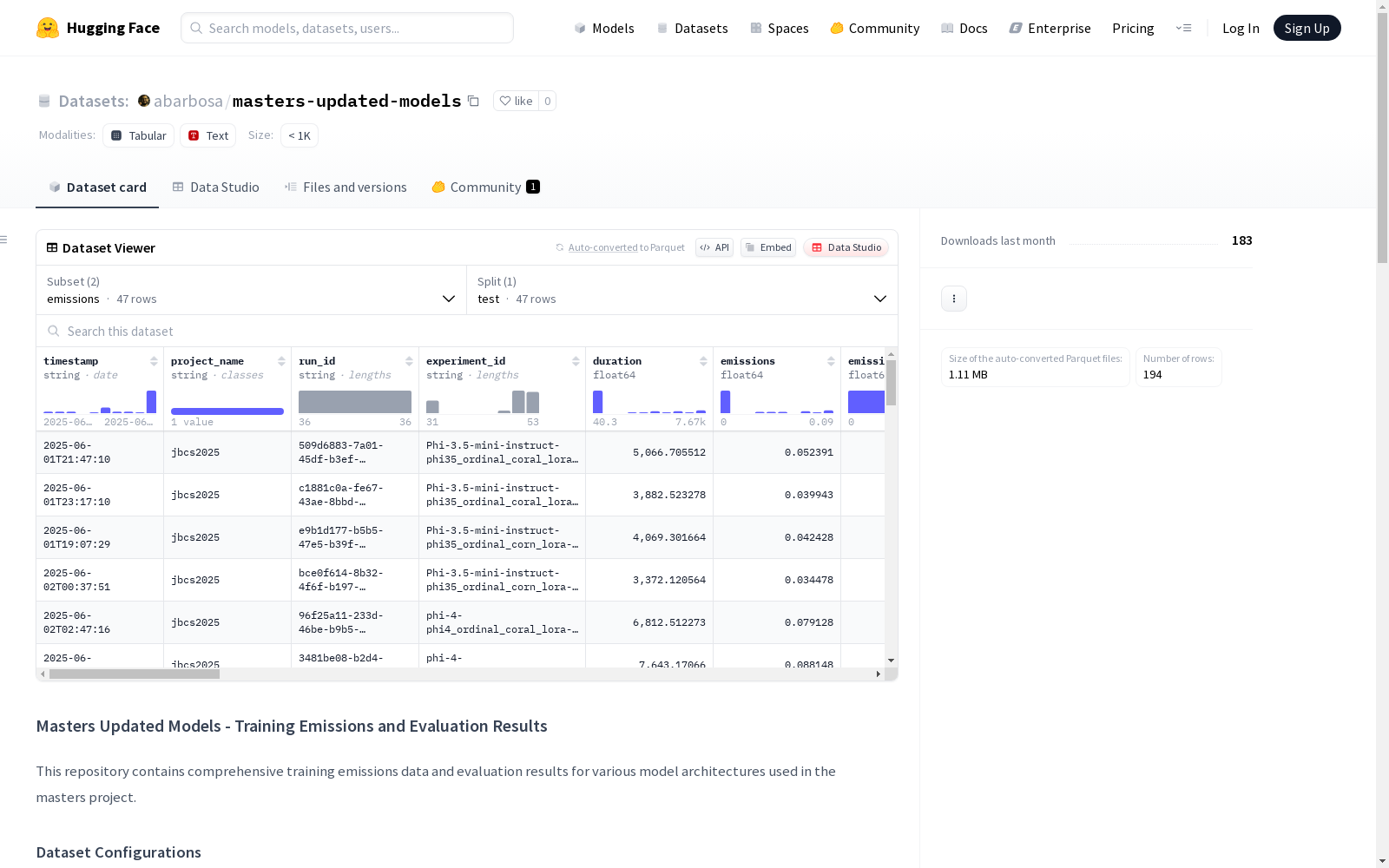Sort the duration column
The width and height of the screenshot is (1389, 868).
[x=703, y=361]
